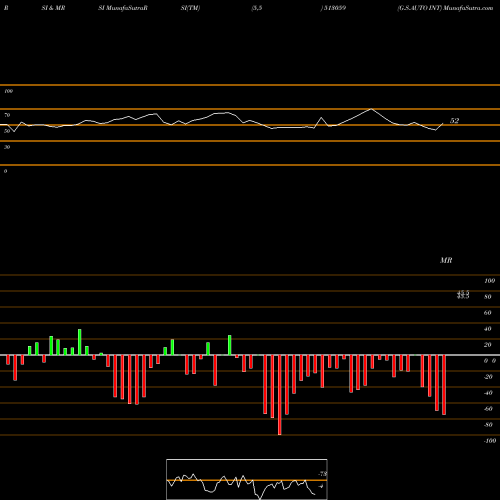Click the -73 label inside mini chart
Viewport: 500px width, 500px height.
[323, 474]
